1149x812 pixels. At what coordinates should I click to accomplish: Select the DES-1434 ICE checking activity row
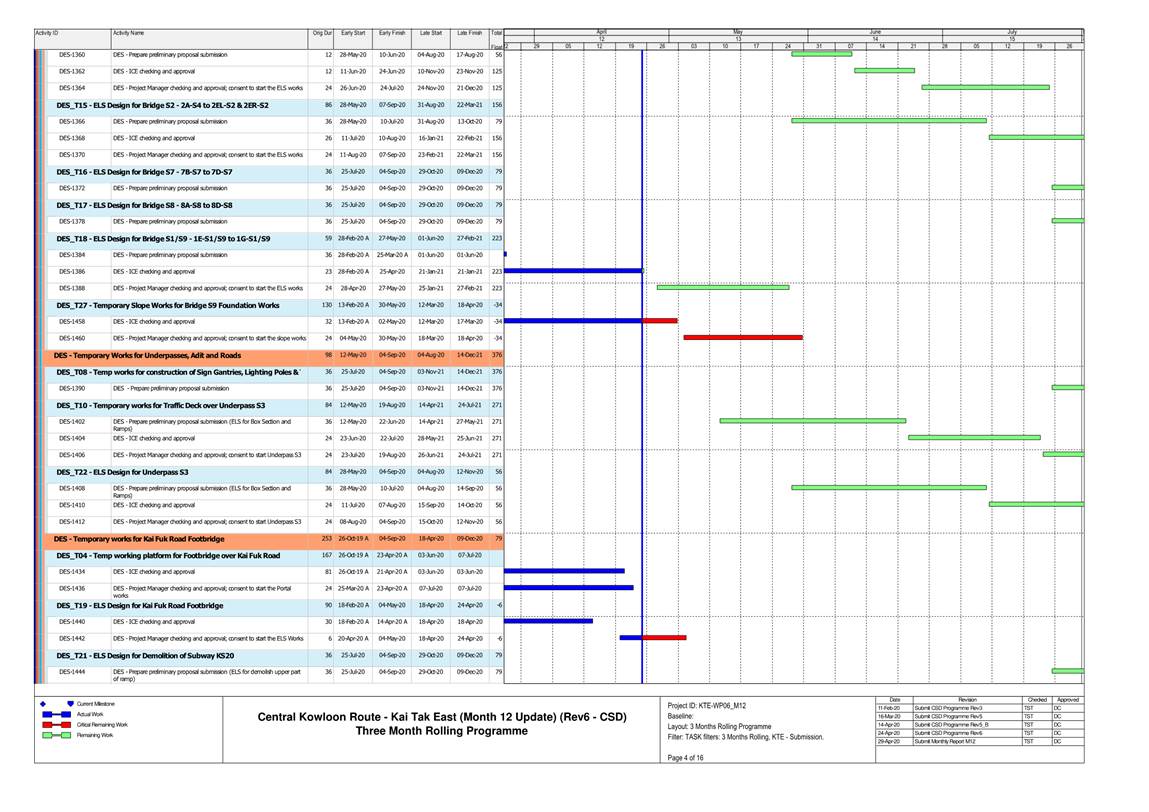coord(154,571)
